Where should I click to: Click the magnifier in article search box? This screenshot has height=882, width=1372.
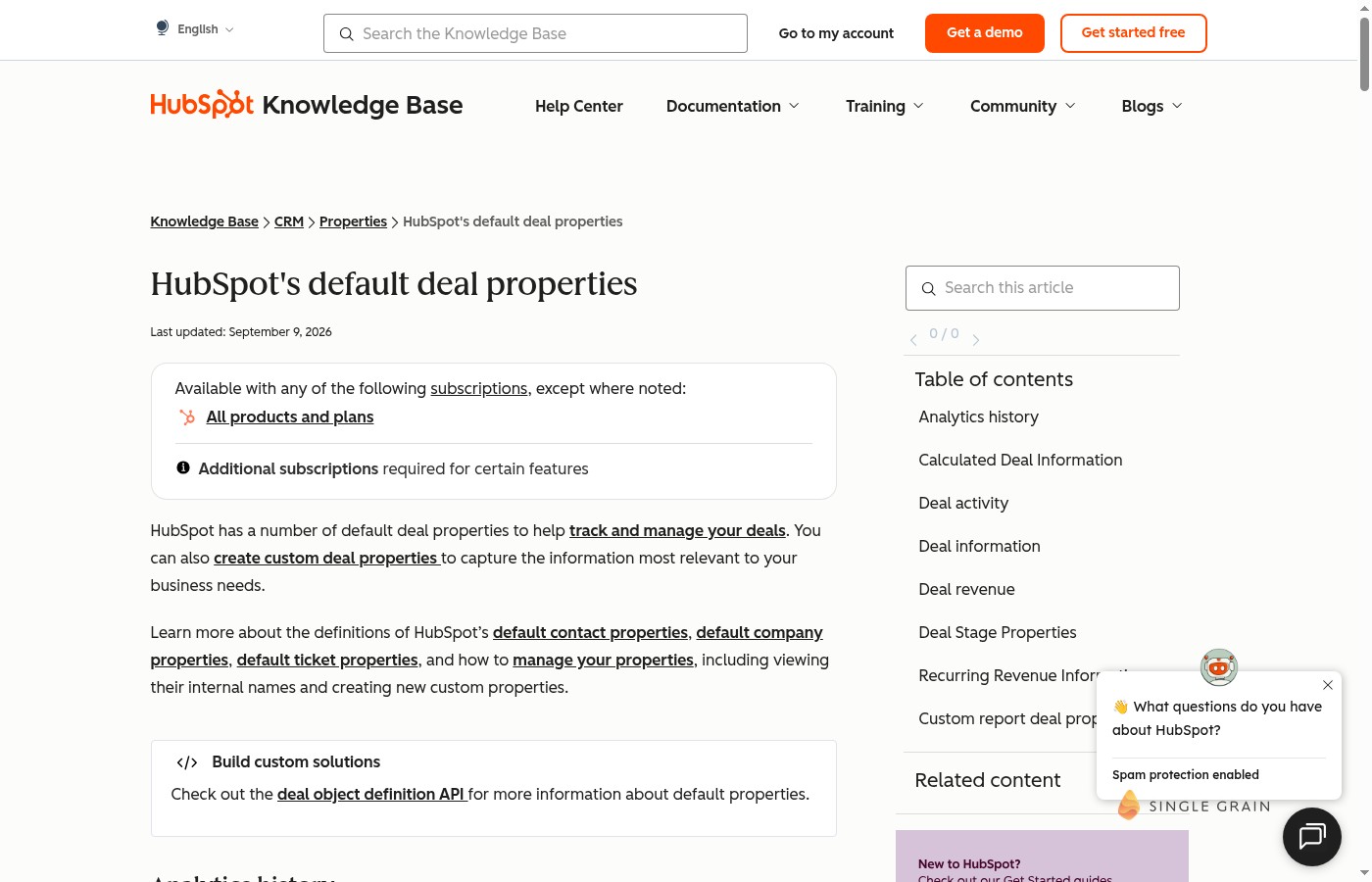pos(928,288)
